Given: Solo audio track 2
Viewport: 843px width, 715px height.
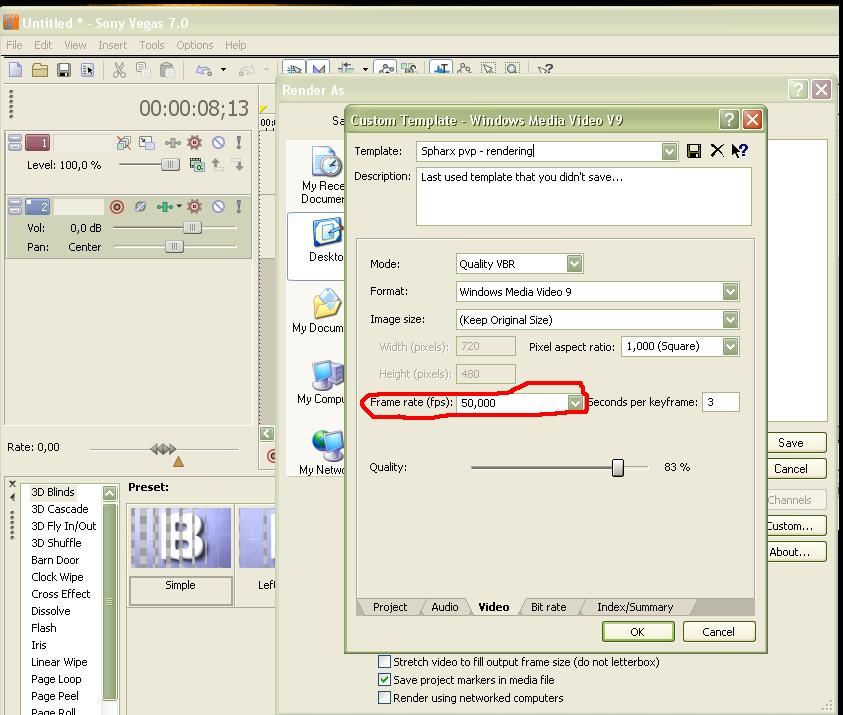Looking at the screenshot, I should tap(239, 206).
